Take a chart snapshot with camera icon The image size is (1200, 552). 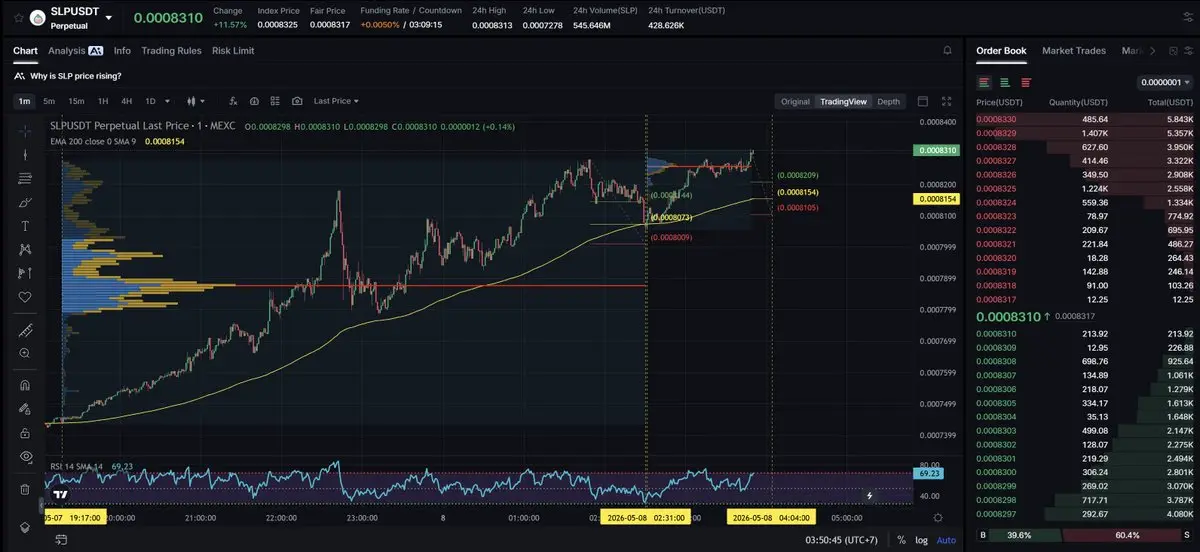tap(298, 101)
